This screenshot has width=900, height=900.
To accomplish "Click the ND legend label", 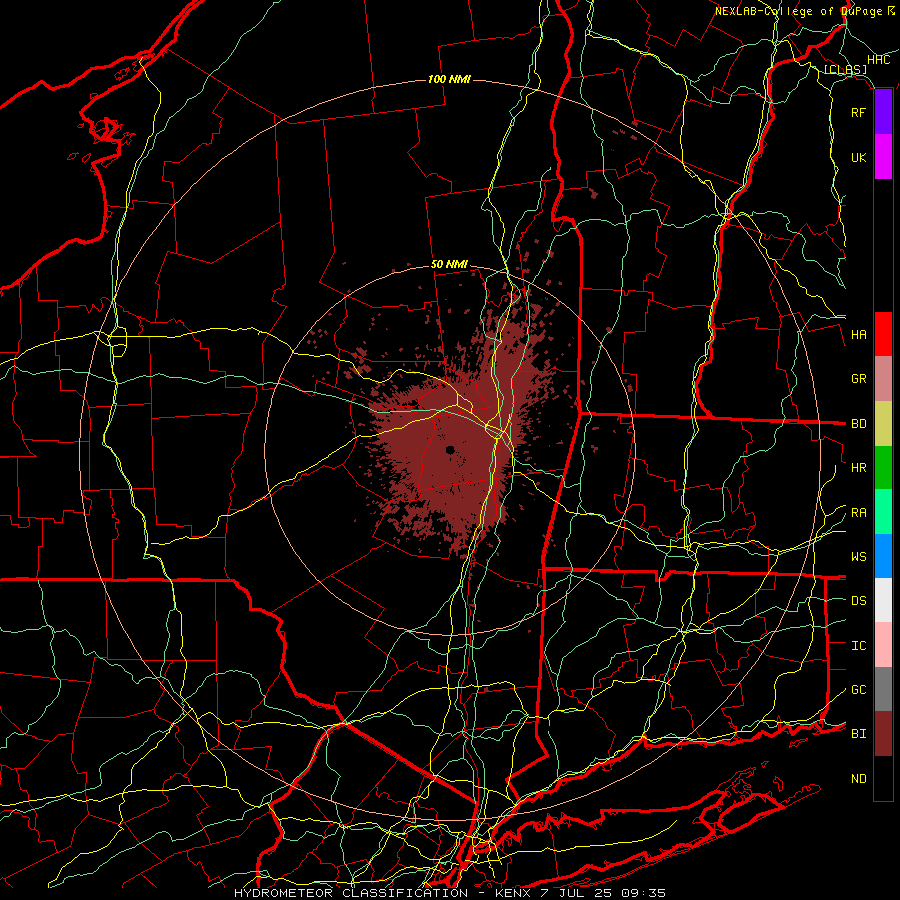I will pos(859,779).
